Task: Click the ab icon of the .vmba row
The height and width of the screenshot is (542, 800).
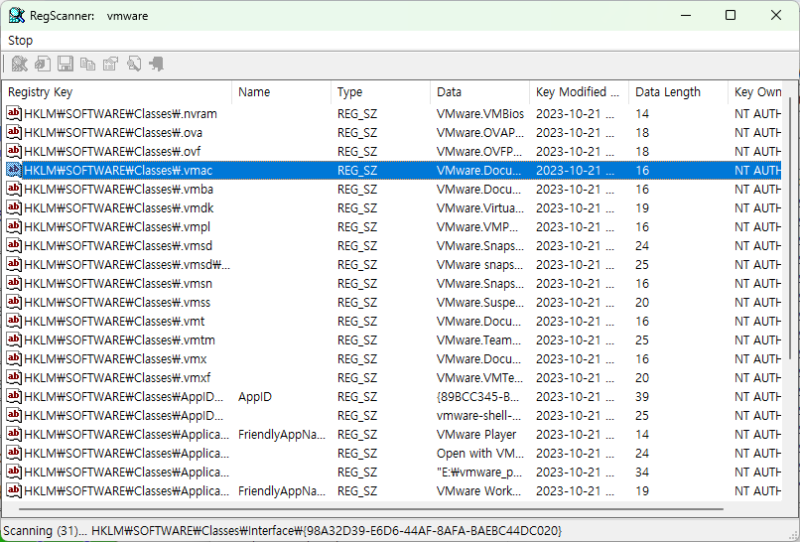Action: (x=14, y=189)
